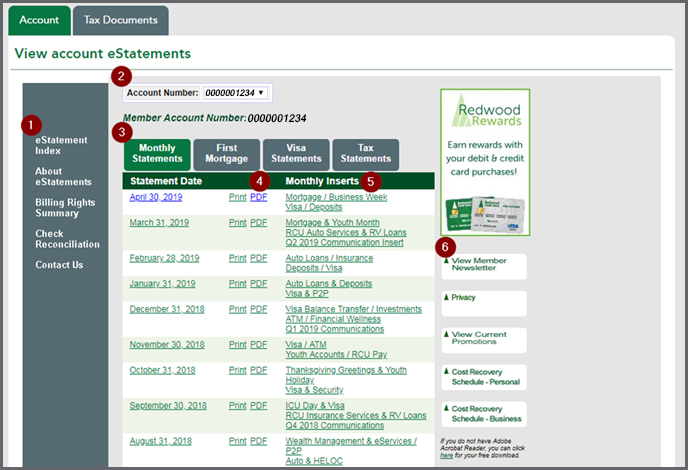Open the Account Number dropdown
This screenshot has width=688, height=470.
click(x=235, y=93)
